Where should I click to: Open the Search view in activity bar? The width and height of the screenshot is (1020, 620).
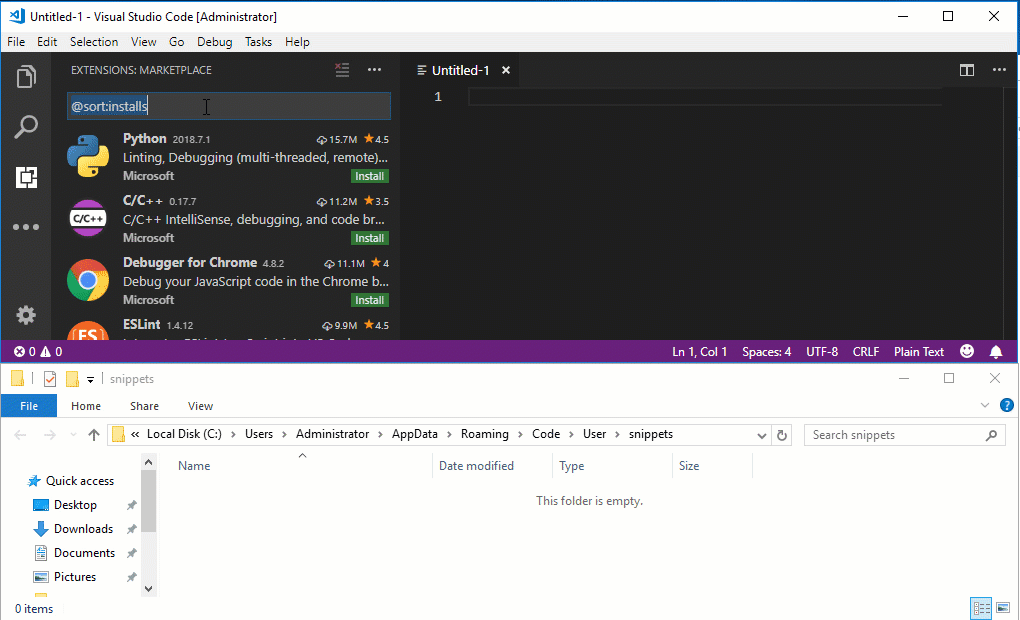(x=26, y=127)
